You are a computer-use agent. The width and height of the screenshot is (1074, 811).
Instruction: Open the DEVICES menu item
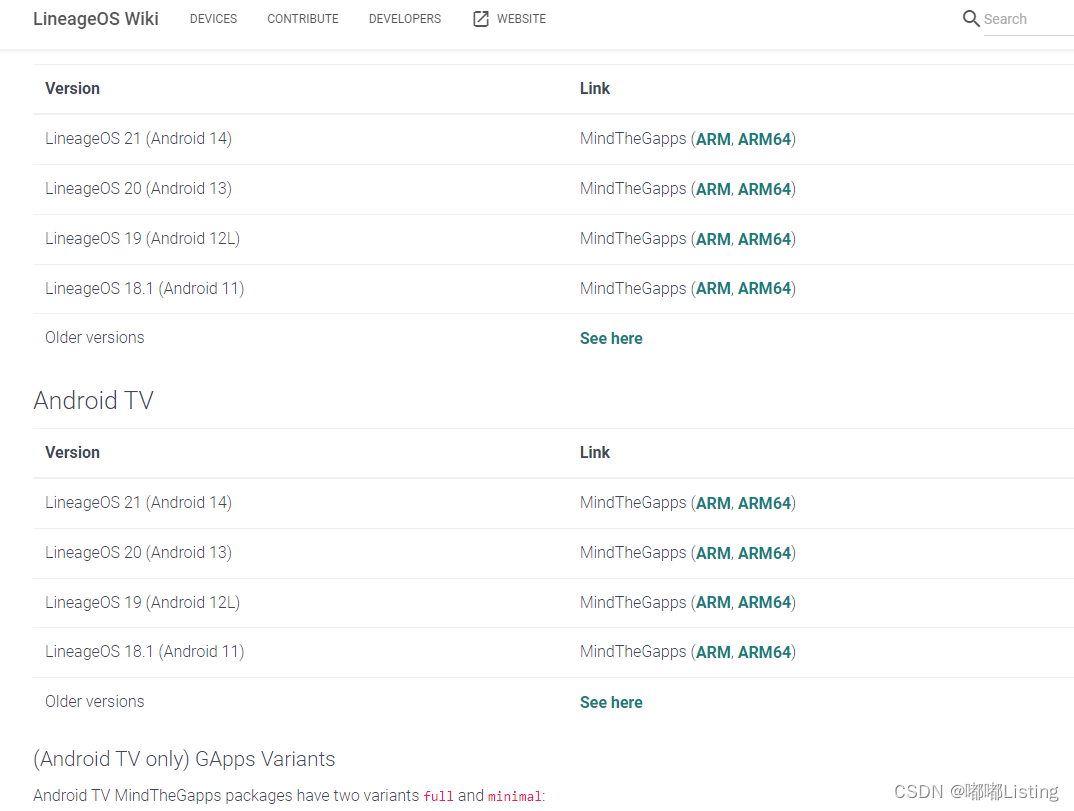click(x=214, y=19)
